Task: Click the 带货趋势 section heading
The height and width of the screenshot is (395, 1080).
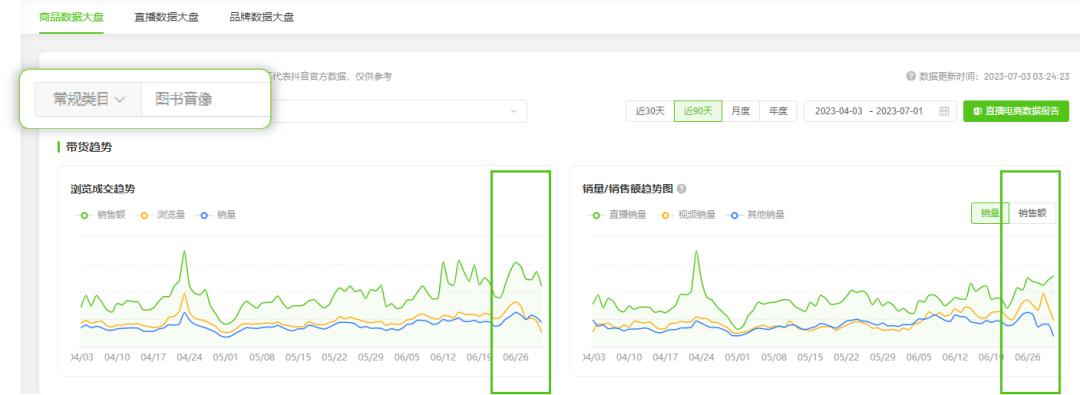Action: 89,147
